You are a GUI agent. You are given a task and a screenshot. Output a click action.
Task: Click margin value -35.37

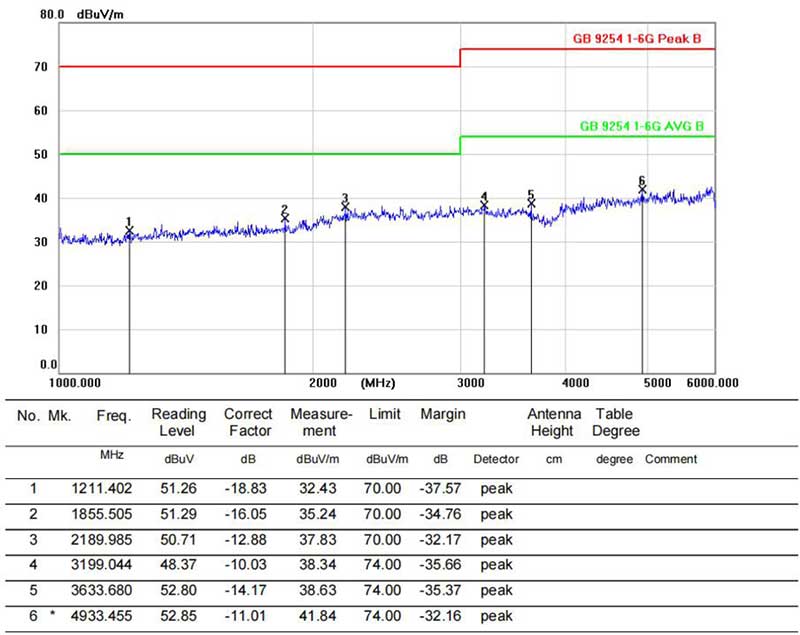pyautogui.click(x=440, y=590)
